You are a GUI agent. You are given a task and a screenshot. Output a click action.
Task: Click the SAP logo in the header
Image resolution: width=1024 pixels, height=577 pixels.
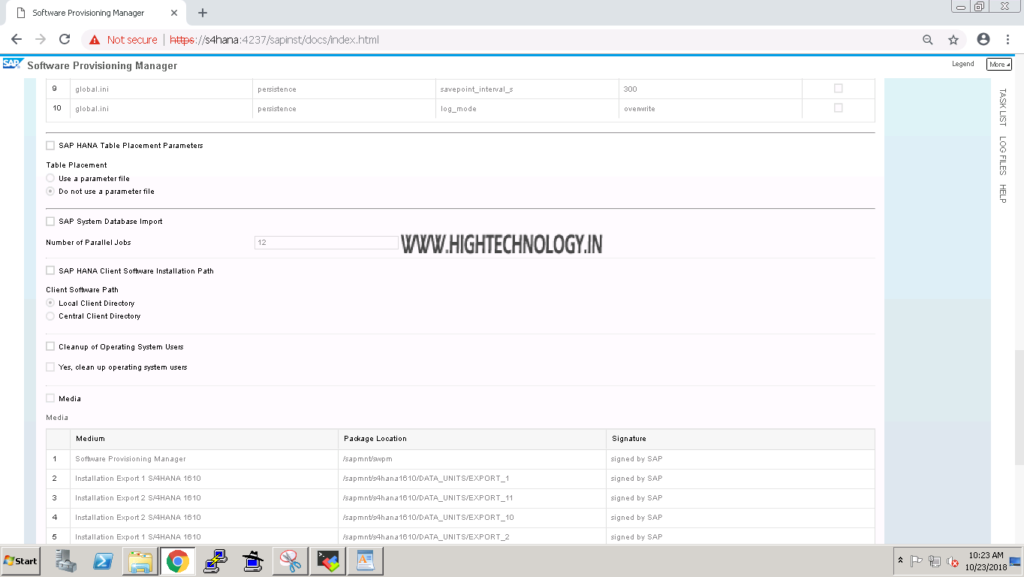pyautogui.click(x=12, y=64)
